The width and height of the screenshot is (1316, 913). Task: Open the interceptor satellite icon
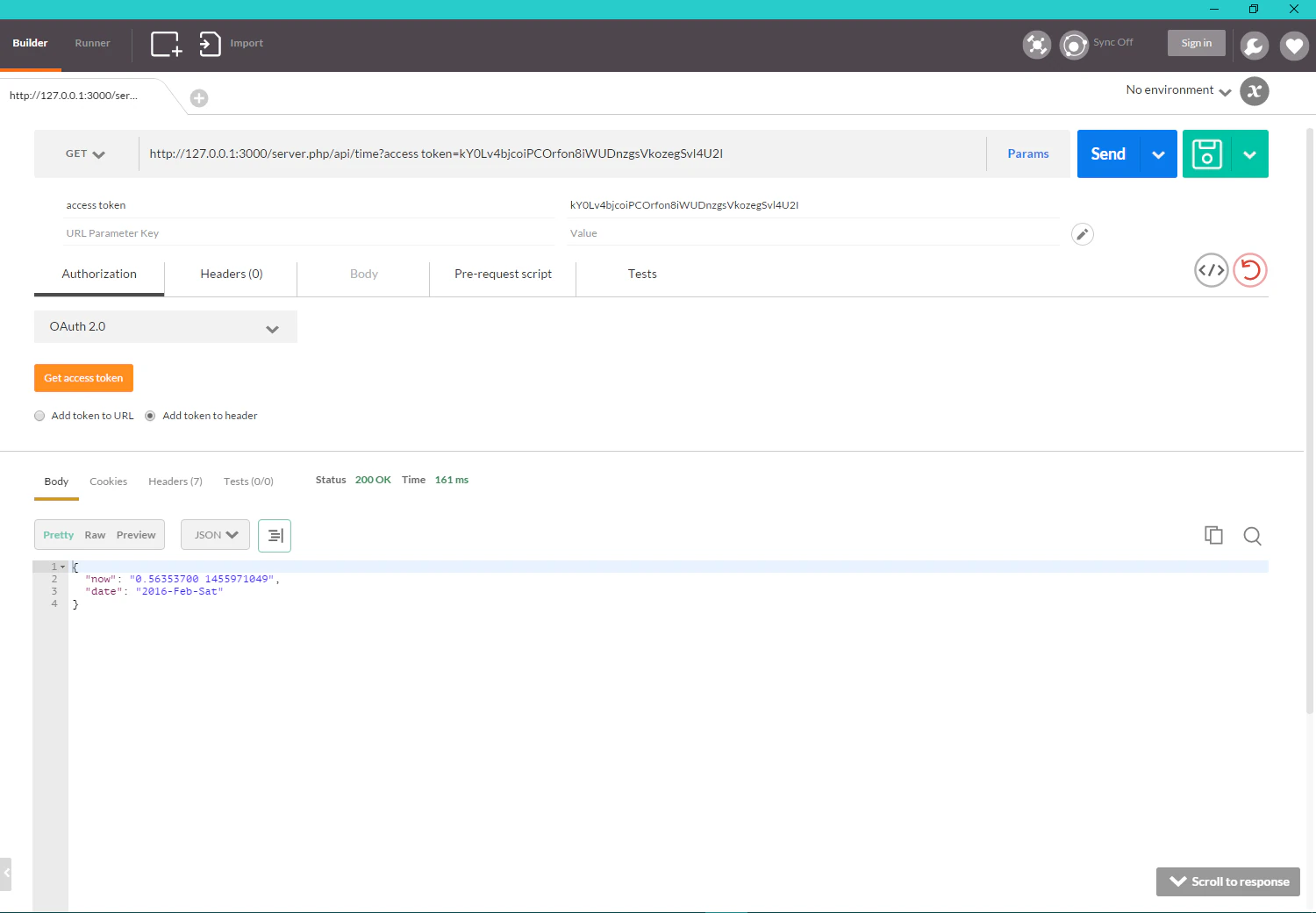pyautogui.click(x=1037, y=45)
